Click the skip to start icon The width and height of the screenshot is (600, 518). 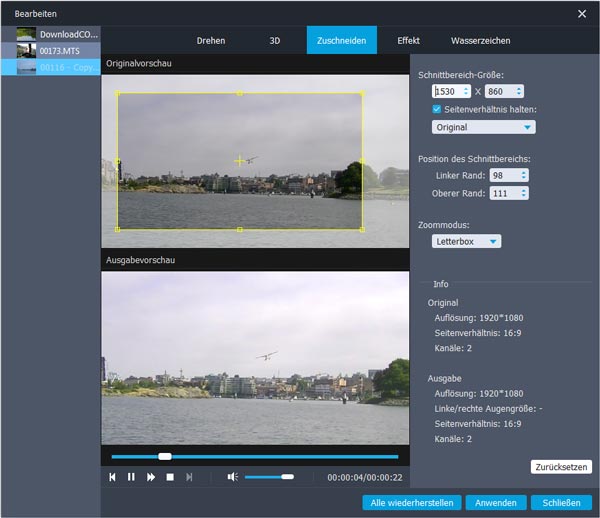tap(113, 477)
